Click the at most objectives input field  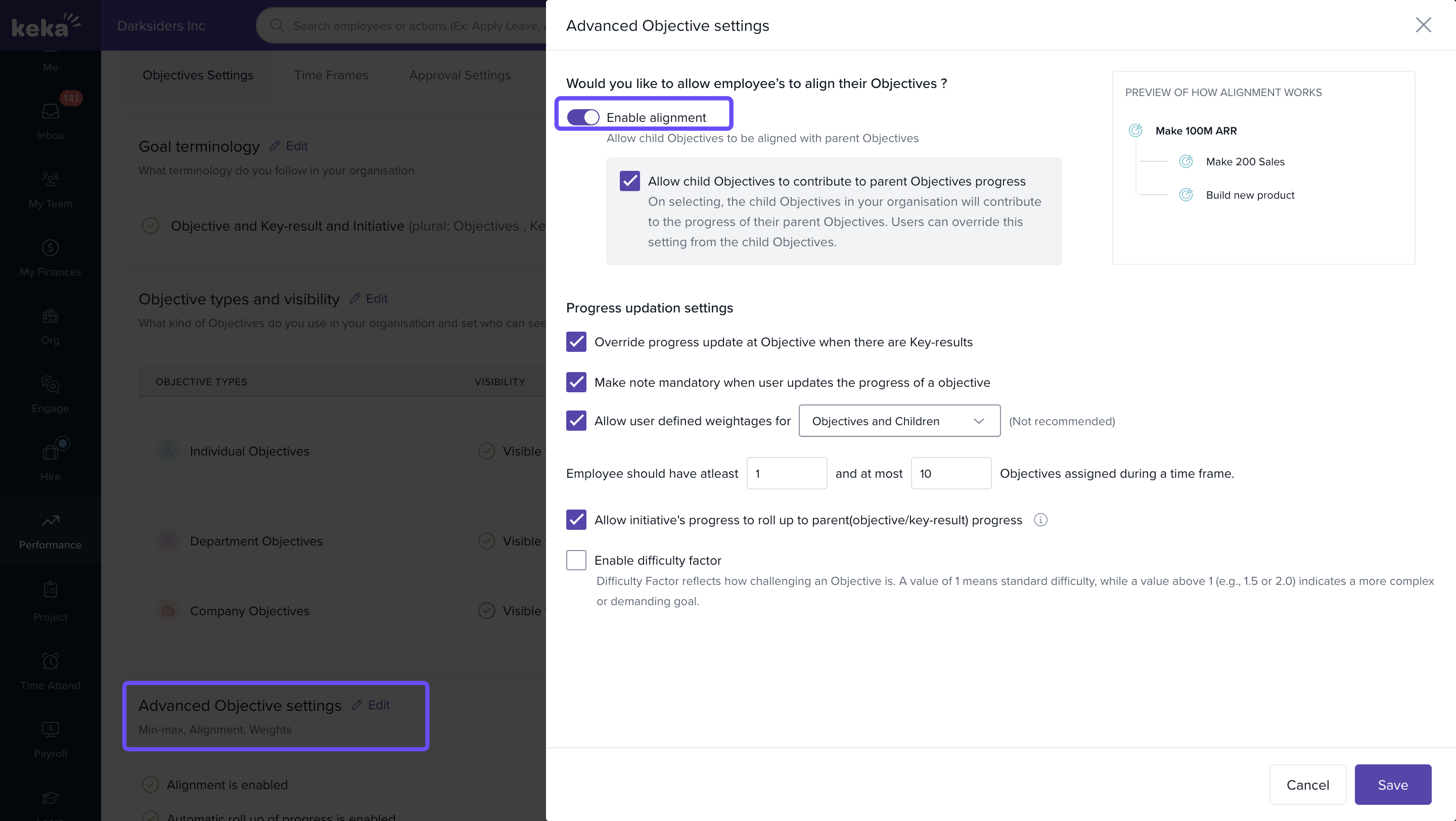click(950, 474)
